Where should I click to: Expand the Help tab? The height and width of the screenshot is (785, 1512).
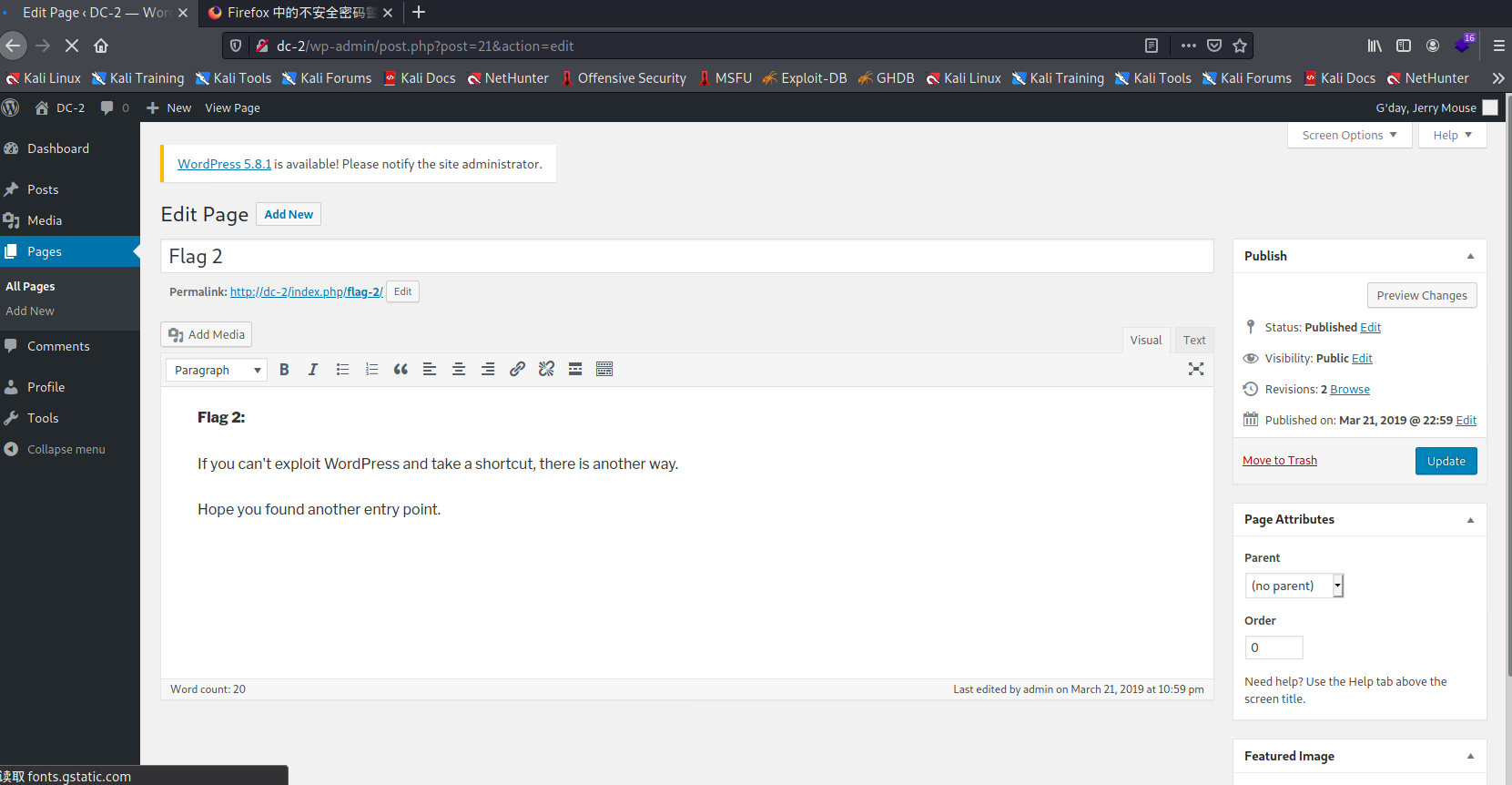point(1453,135)
